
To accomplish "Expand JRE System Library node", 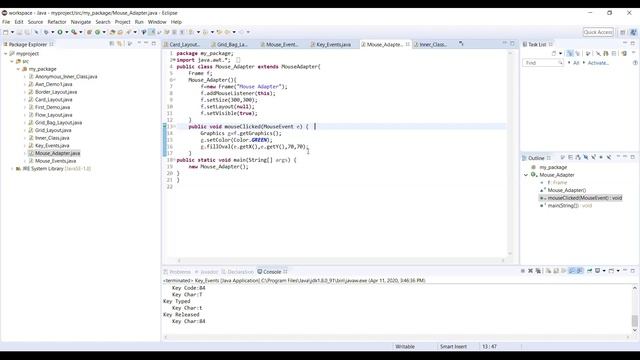I will (12, 169).
